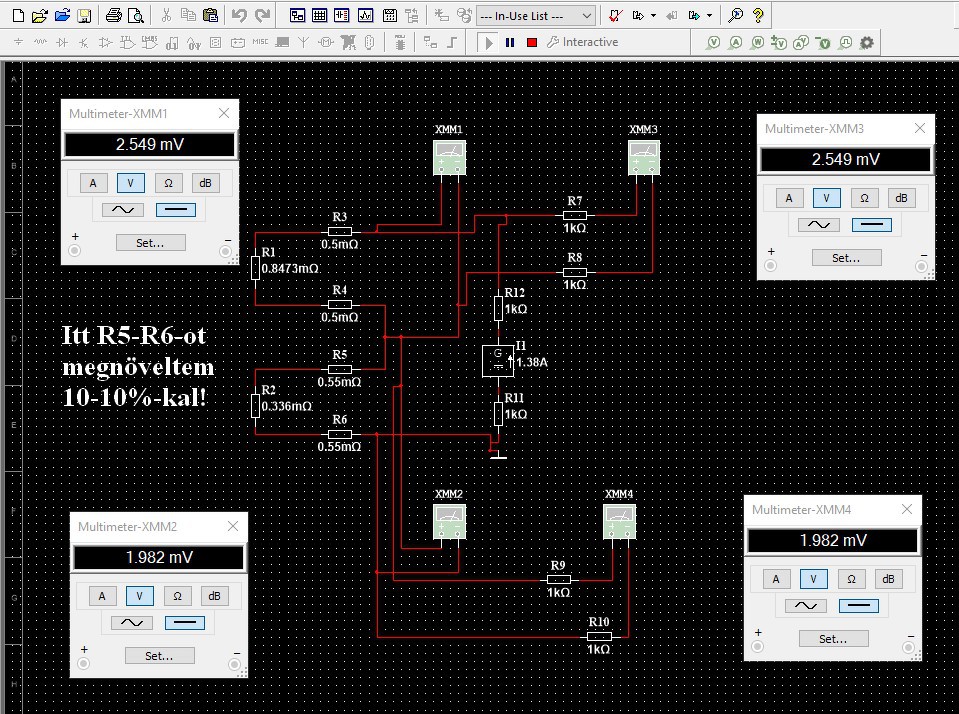Screen dimensions: 959x714
Task: Open the Postprocessor
Action: click(390, 16)
